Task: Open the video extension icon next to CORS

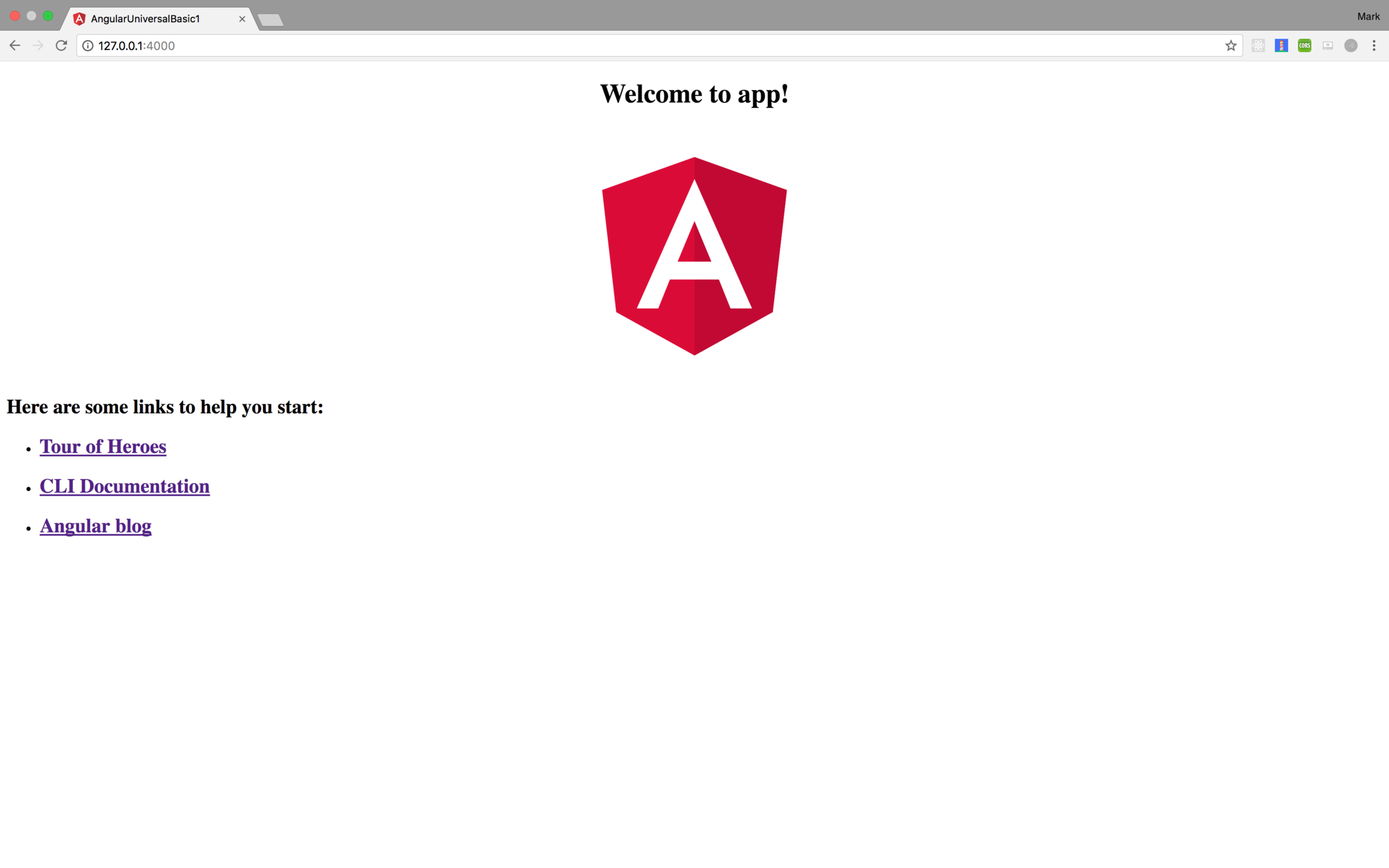Action: (1328, 45)
